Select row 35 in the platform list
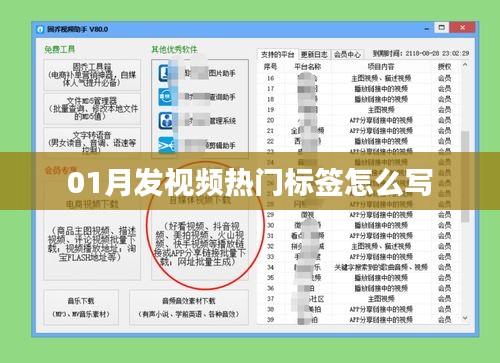This screenshot has height=363, width=500. pos(359,278)
